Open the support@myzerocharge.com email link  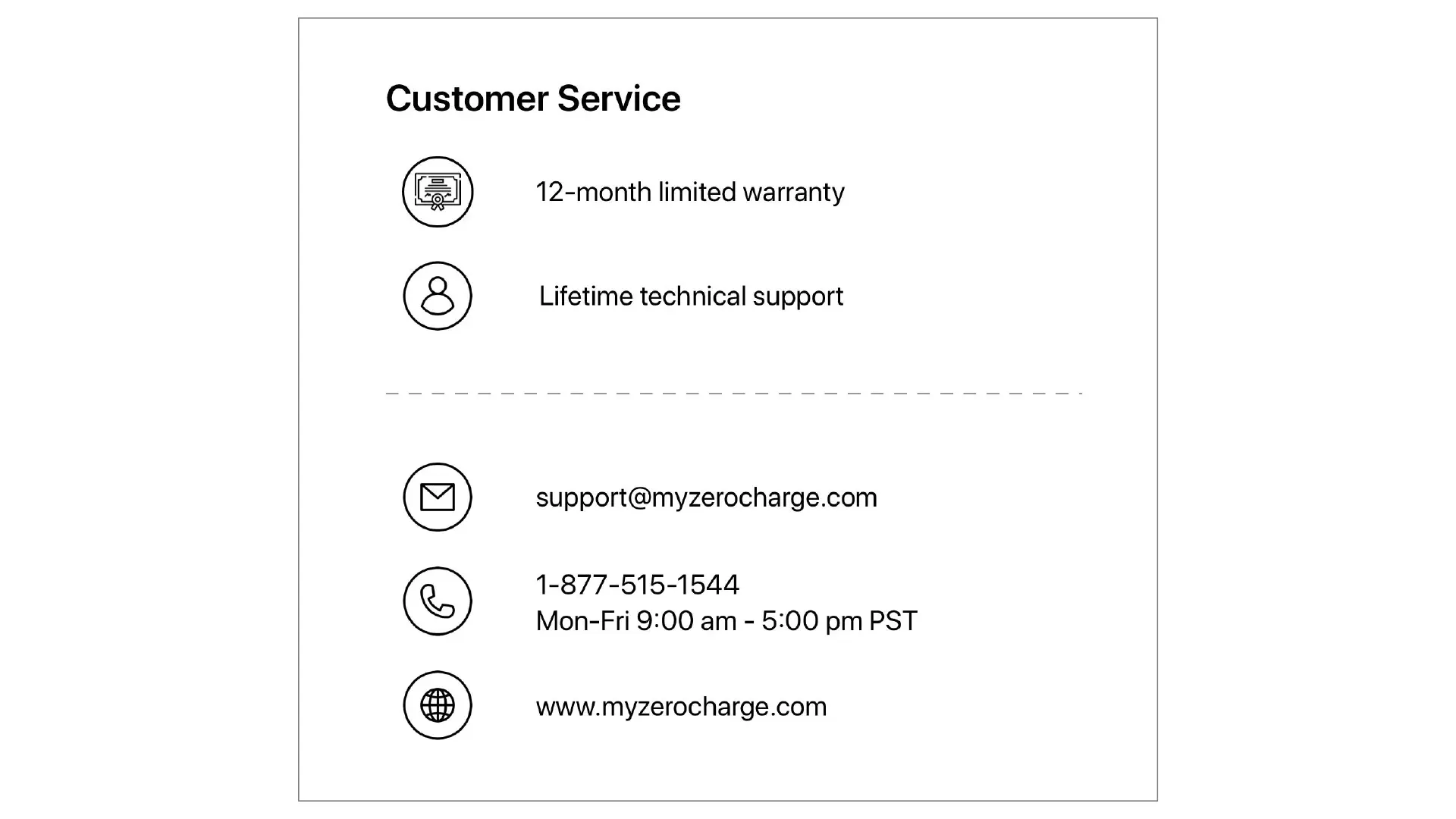click(706, 497)
